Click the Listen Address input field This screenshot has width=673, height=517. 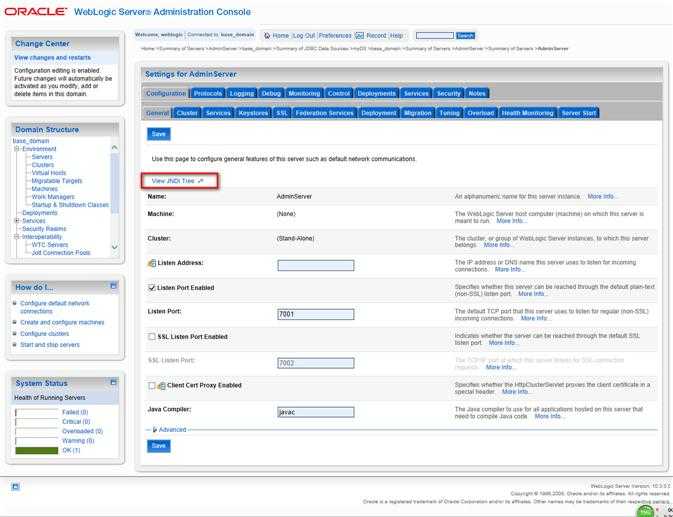316,266
